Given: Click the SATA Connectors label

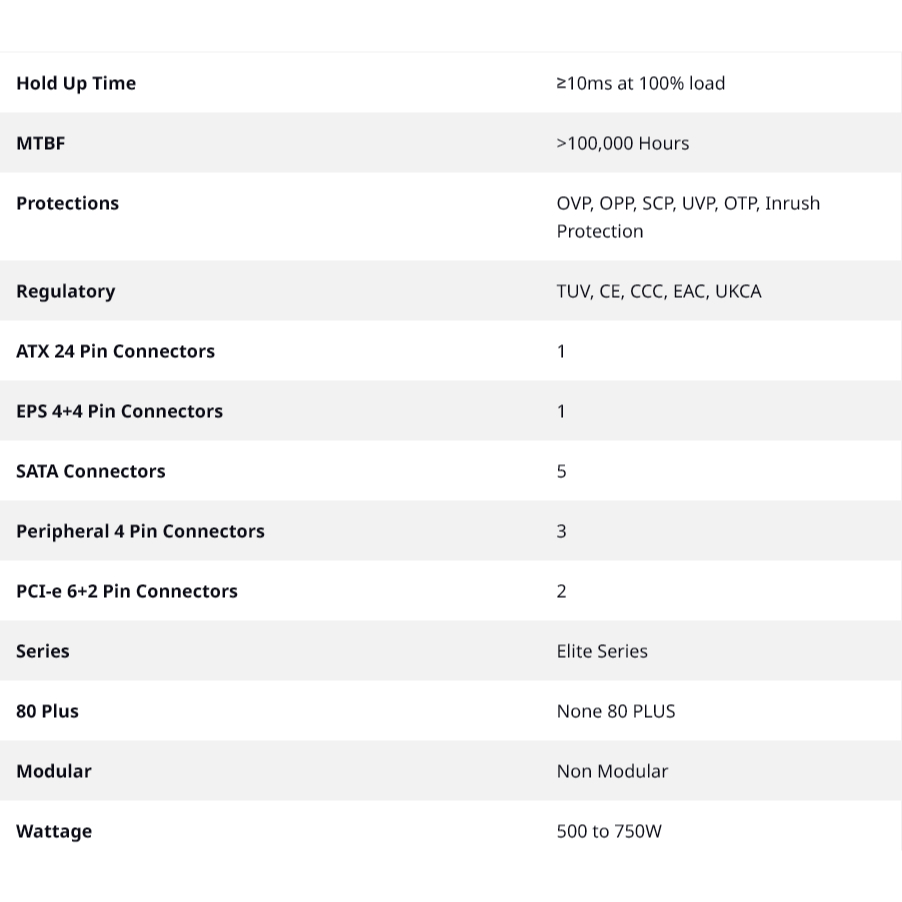Looking at the screenshot, I should [x=90, y=471].
